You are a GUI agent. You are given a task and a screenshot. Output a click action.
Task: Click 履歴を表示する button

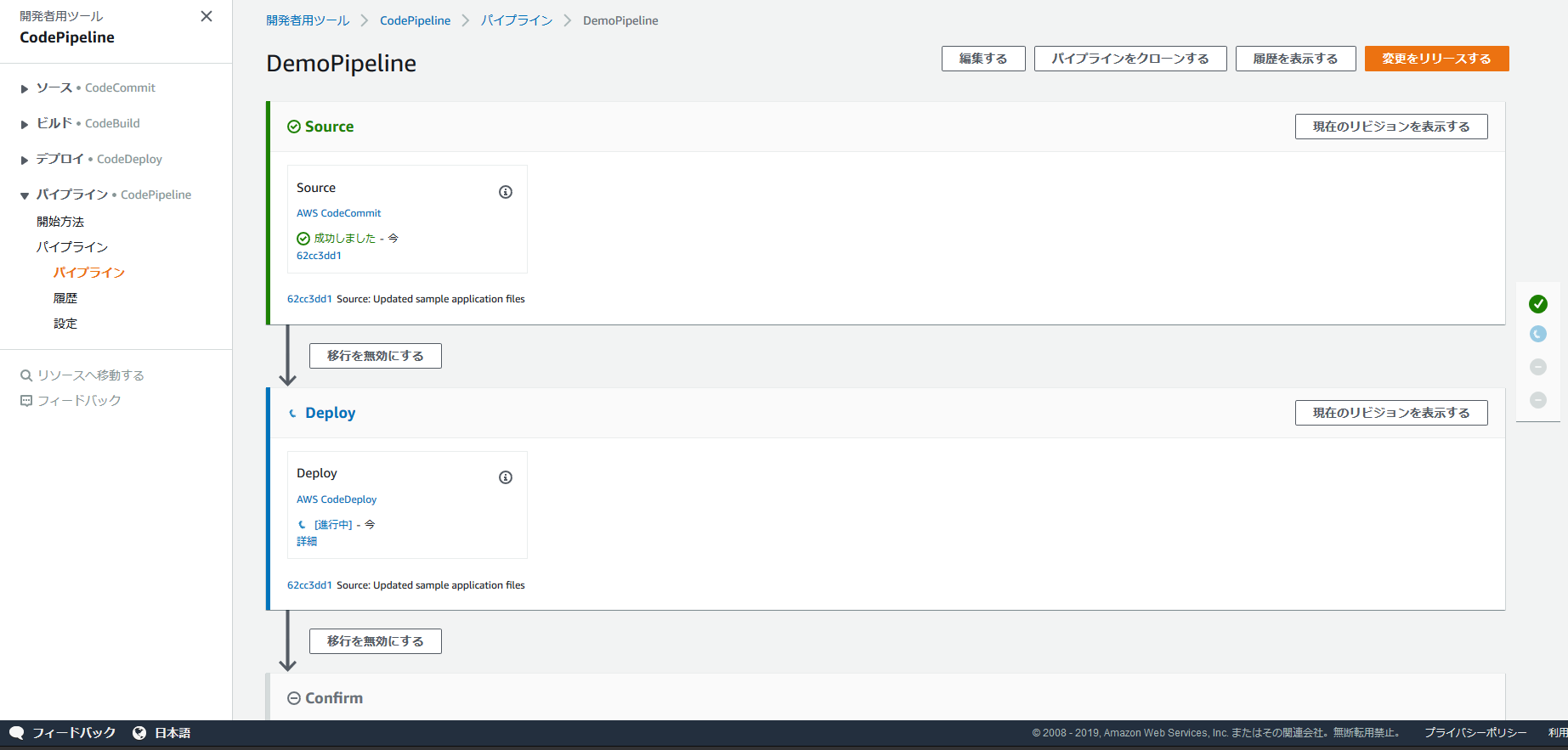pos(1295,59)
